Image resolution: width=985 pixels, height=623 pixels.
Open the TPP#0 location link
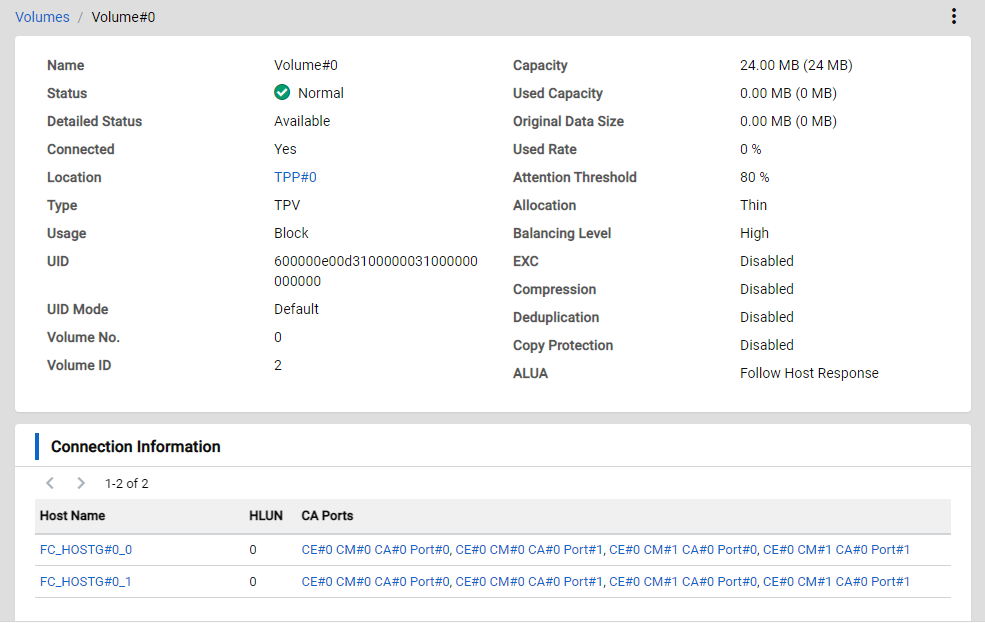pyautogui.click(x=295, y=177)
